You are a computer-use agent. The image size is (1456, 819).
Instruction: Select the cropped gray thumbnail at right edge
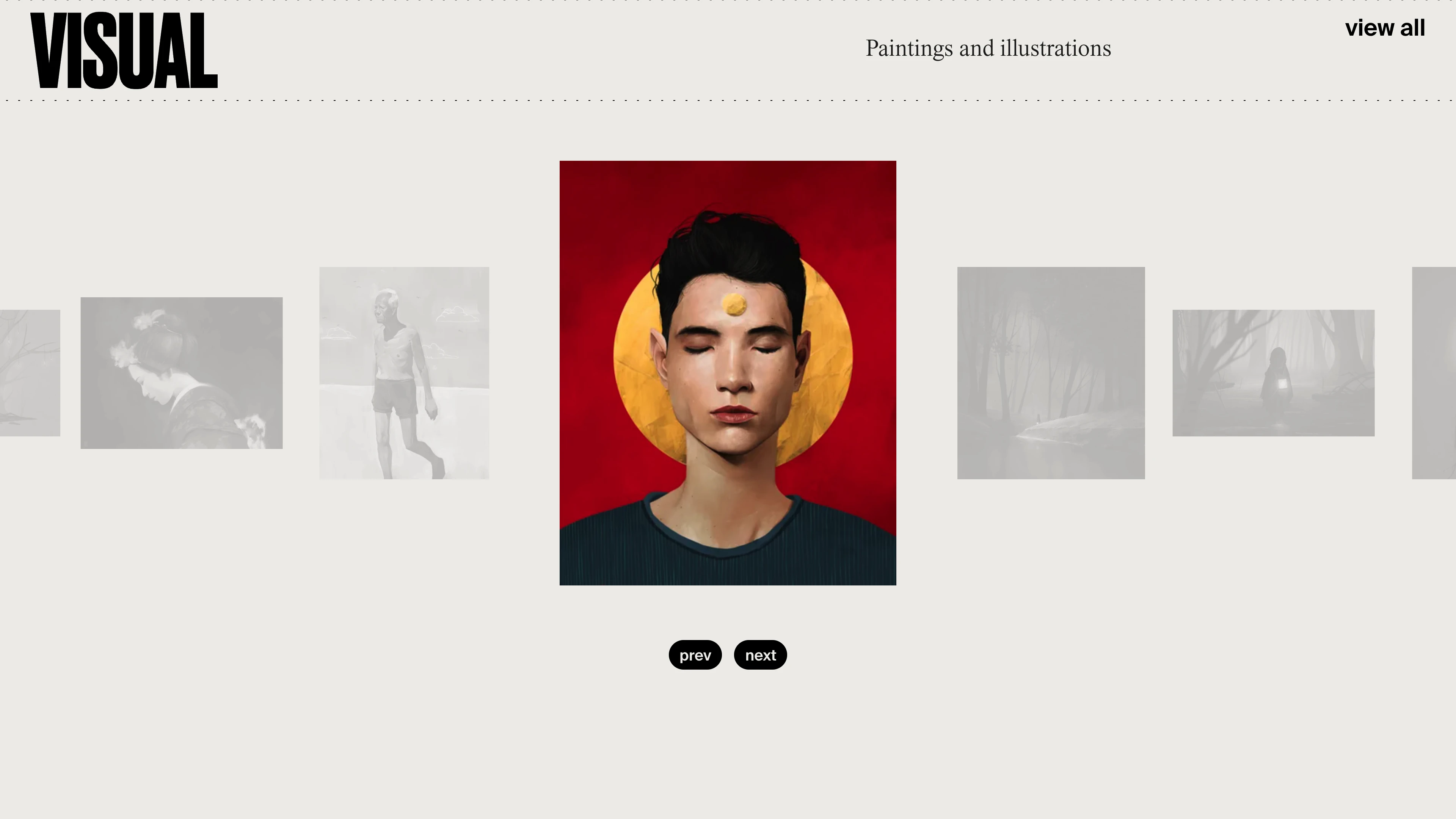pos(1434,373)
